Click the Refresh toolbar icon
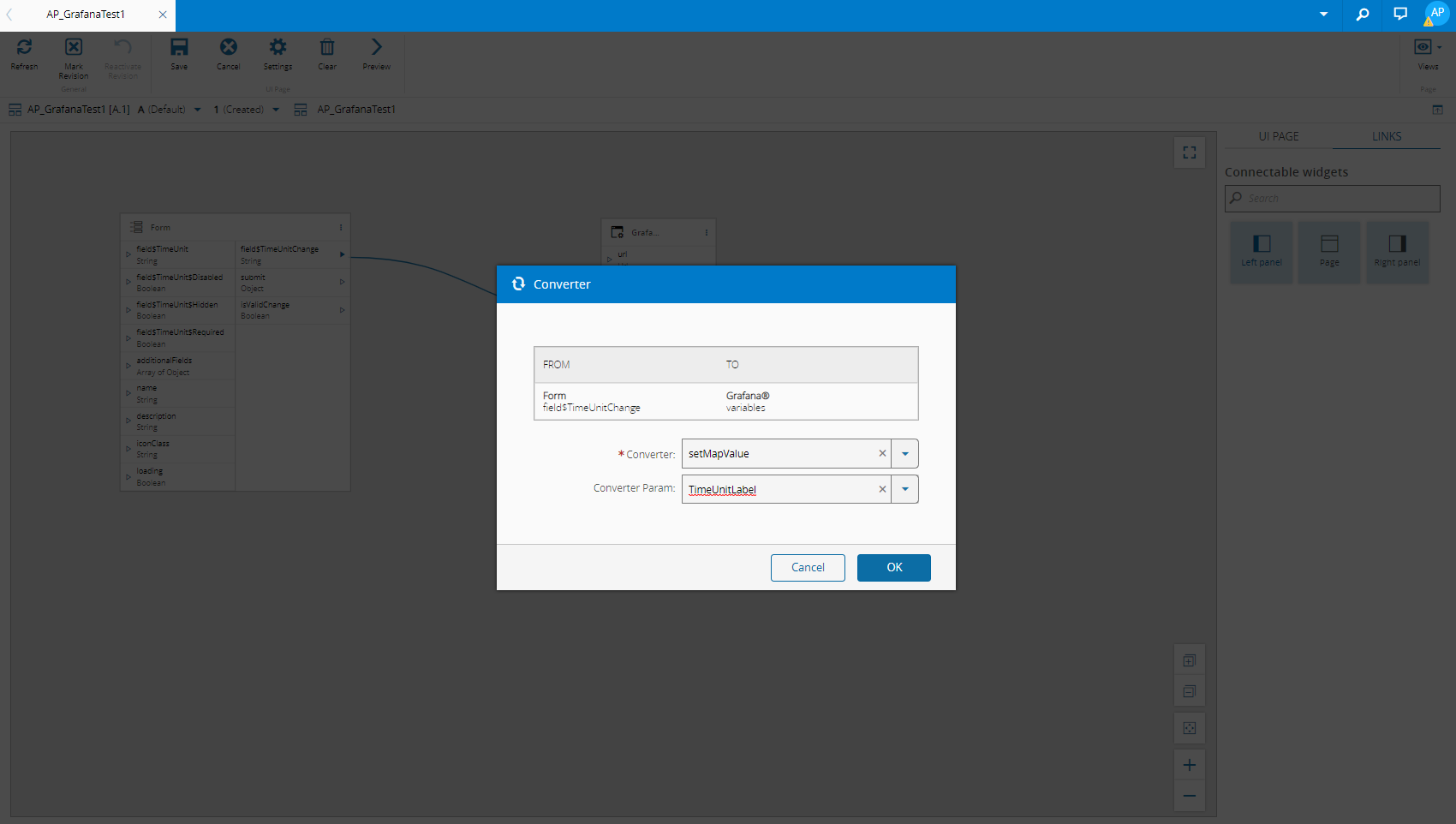 24,48
